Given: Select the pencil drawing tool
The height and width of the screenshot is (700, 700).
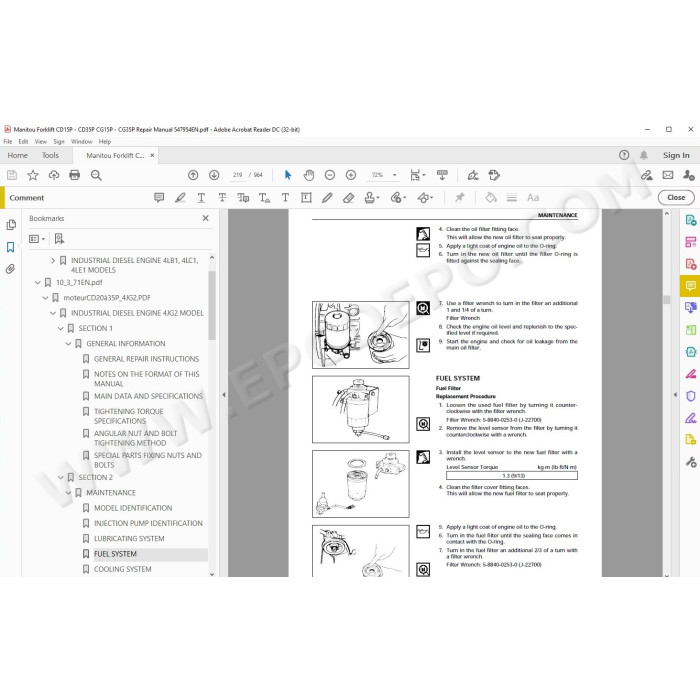Looking at the screenshot, I should 327,197.
